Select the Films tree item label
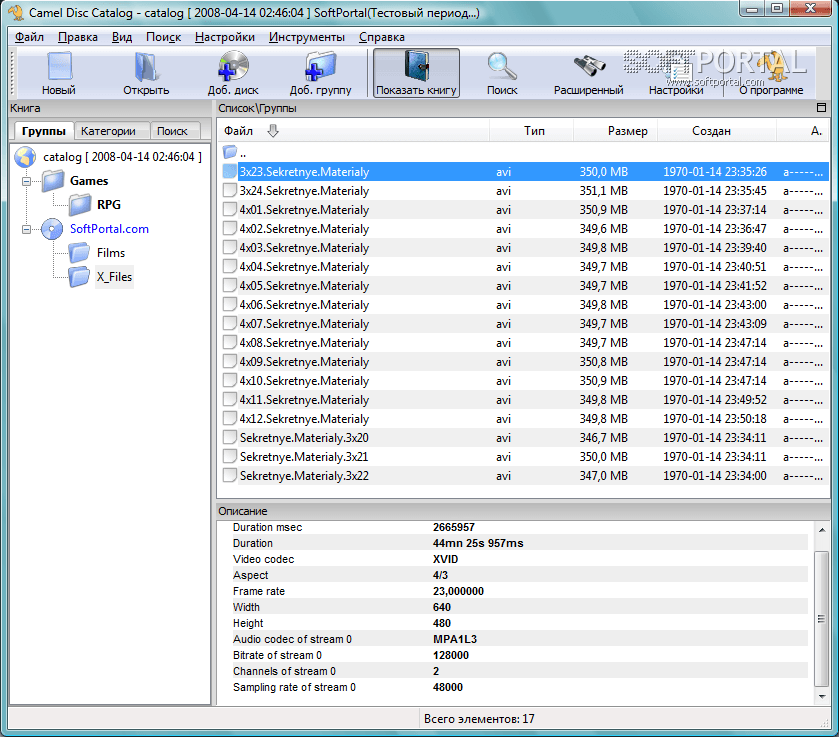Screen dimensions: 839x737 pos(111,253)
